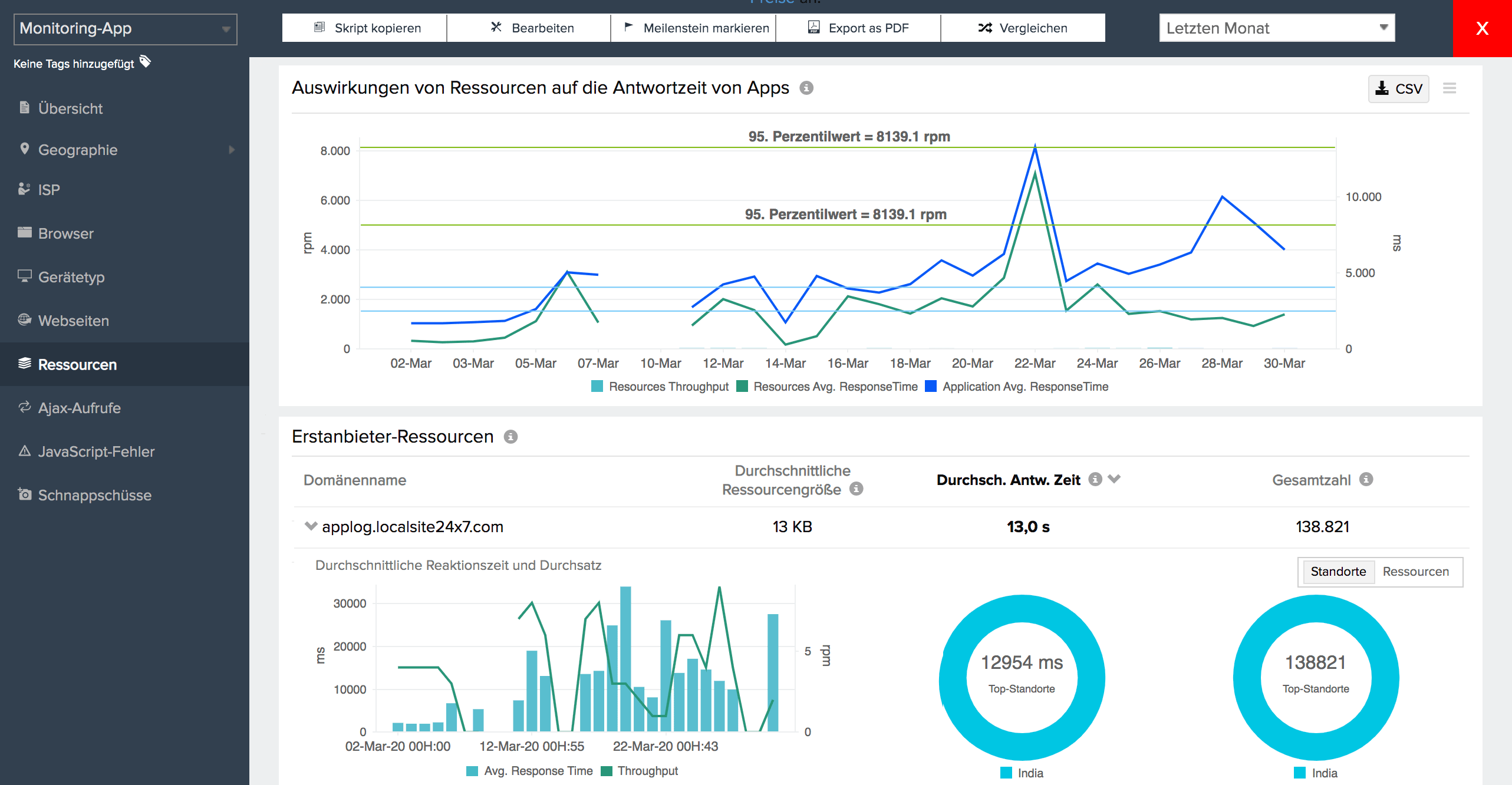Image resolution: width=1512 pixels, height=785 pixels.
Task: Click the 12954 ms Top-Standorte donut
Action: (1022, 677)
